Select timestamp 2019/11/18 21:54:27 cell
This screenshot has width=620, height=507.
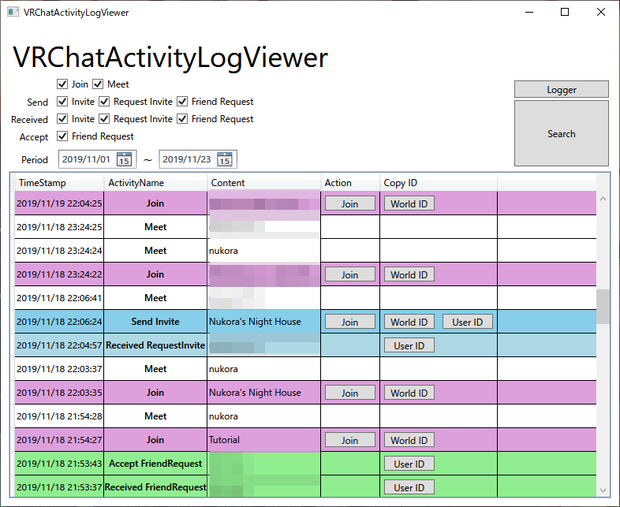tap(59, 440)
